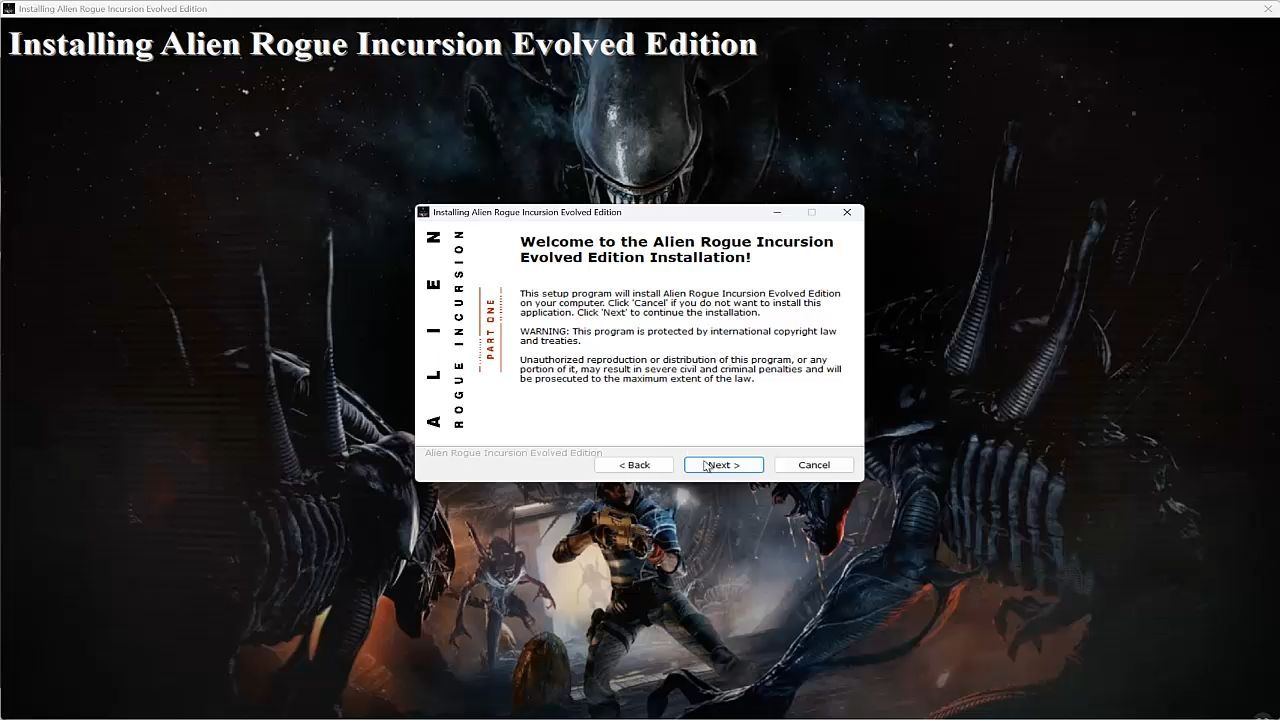The width and height of the screenshot is (1280, 720).
Task: Click the 'Unauthorized reproduction or distribution' paragraph
Action: pos(680,369)
